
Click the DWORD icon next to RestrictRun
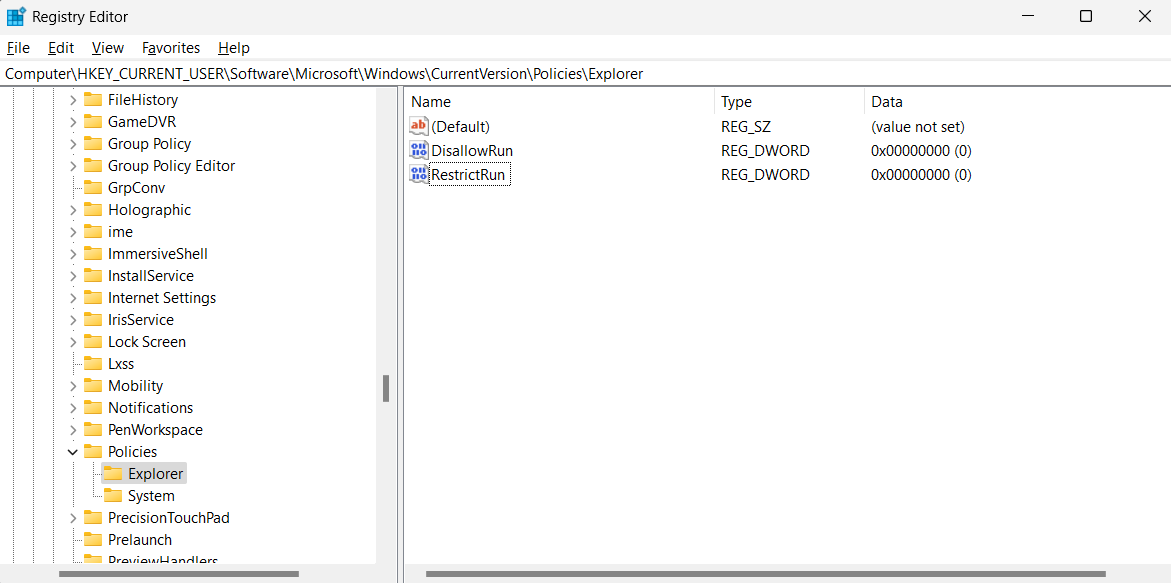[418, 174]
